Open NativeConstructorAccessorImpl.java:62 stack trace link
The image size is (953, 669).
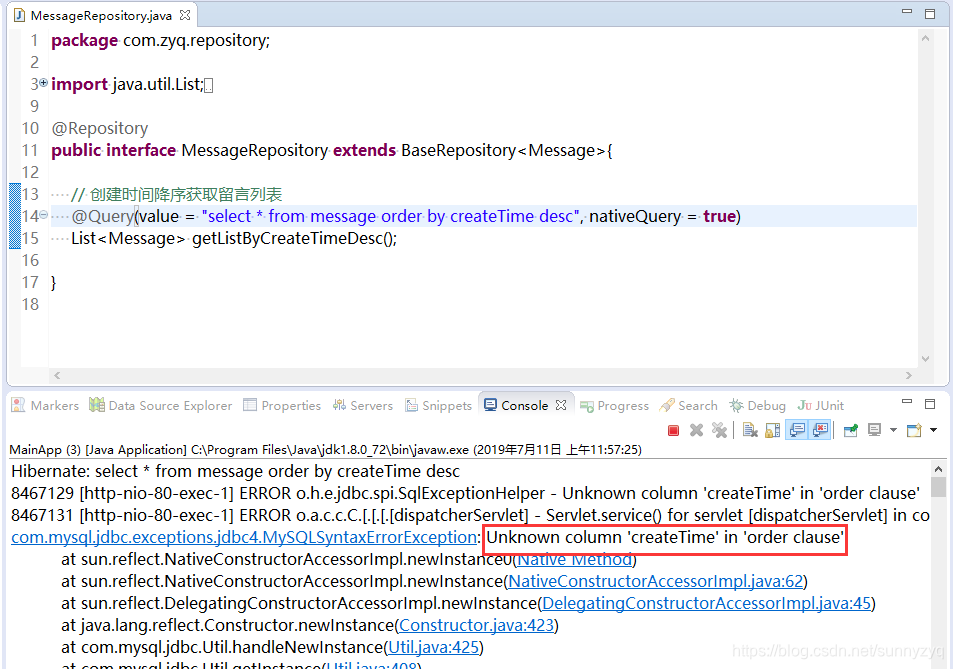coord(659,581)
